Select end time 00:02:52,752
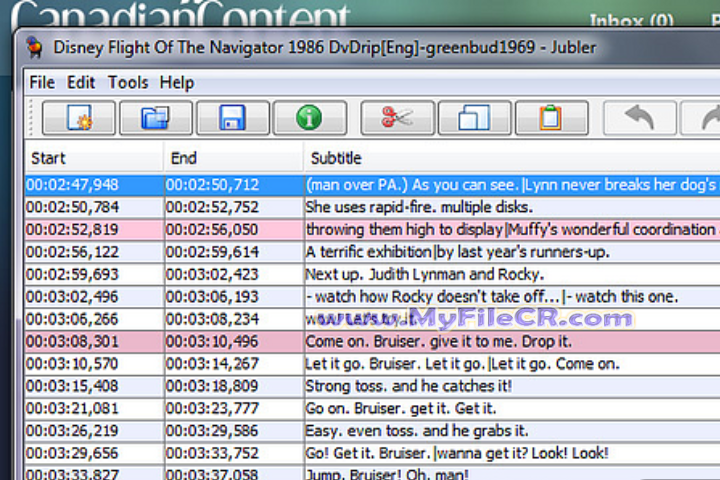 coord(212,207)
